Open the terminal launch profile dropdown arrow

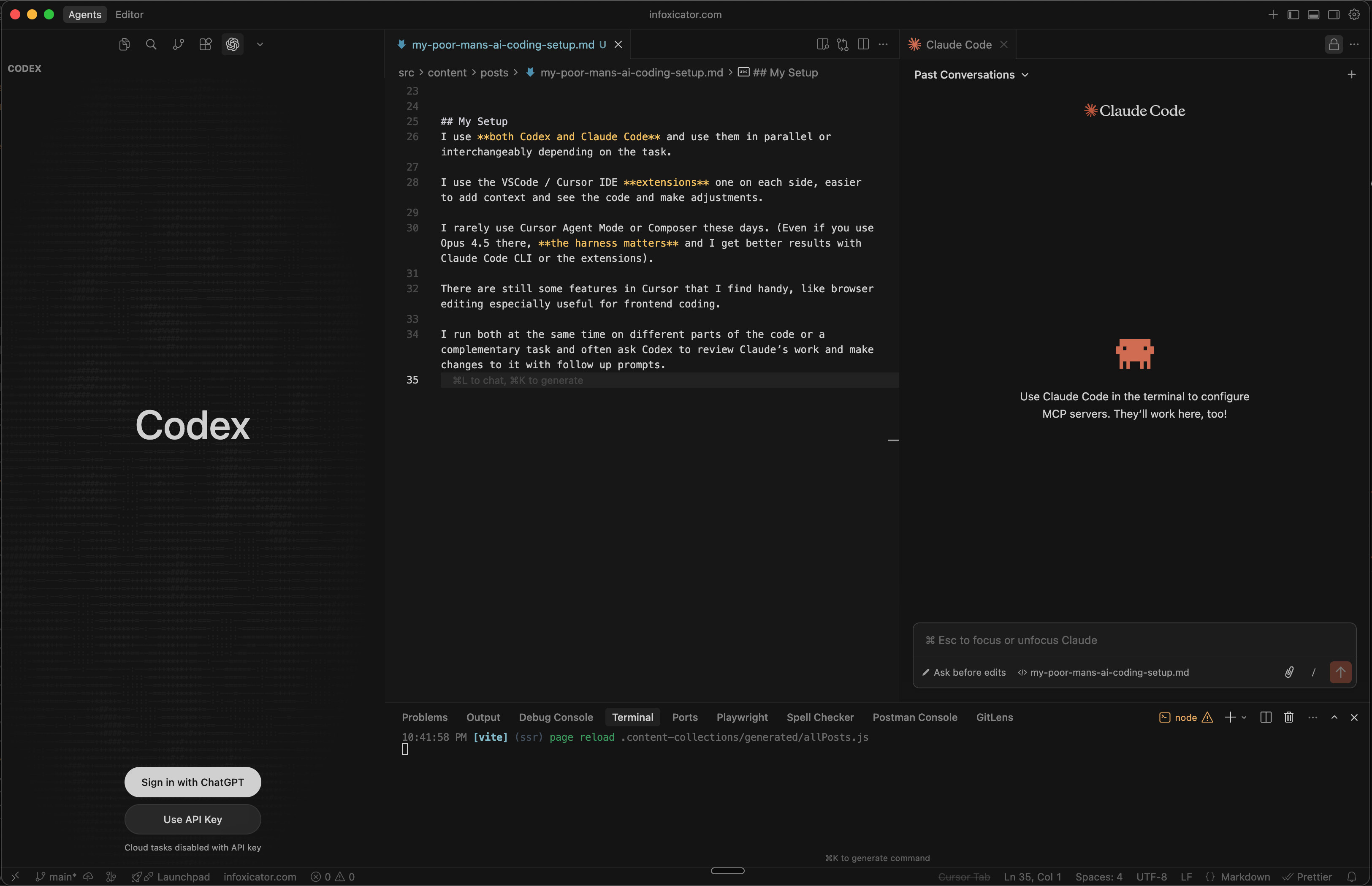[1244, 717]
